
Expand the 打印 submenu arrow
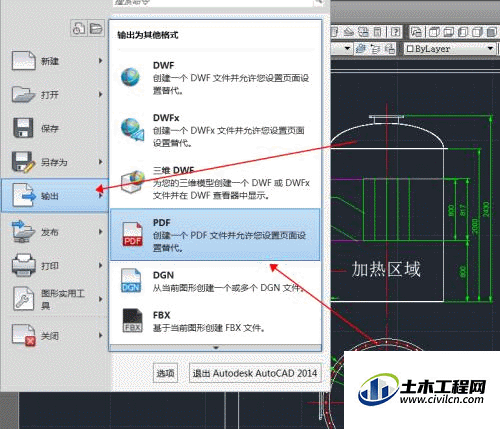coord(100,266)
